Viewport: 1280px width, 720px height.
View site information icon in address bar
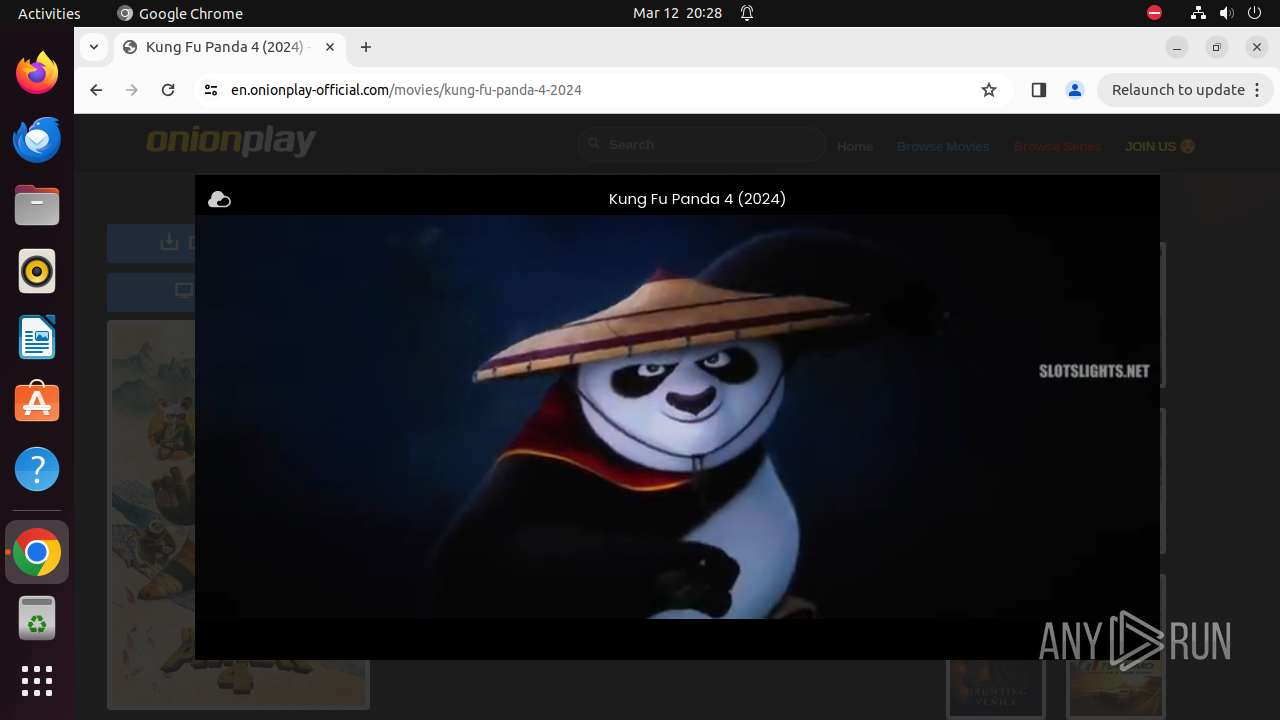[x=210, y=90]
